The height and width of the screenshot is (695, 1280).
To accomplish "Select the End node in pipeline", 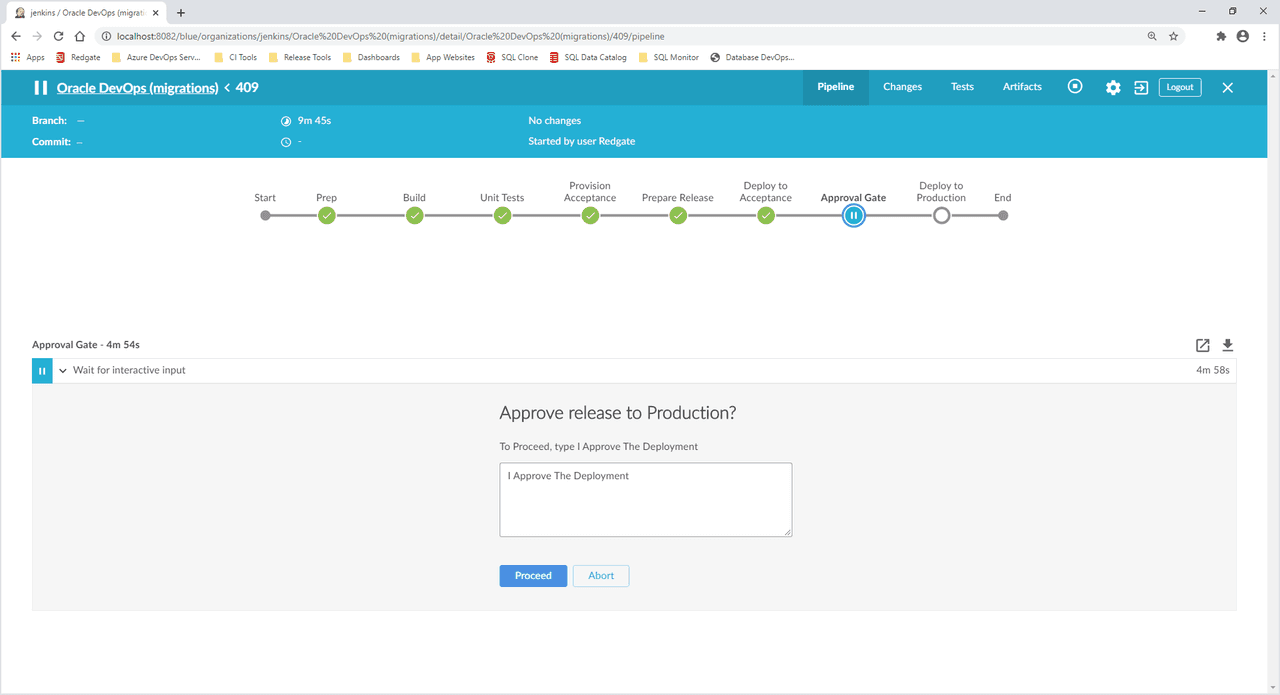I will point(1003,215).
